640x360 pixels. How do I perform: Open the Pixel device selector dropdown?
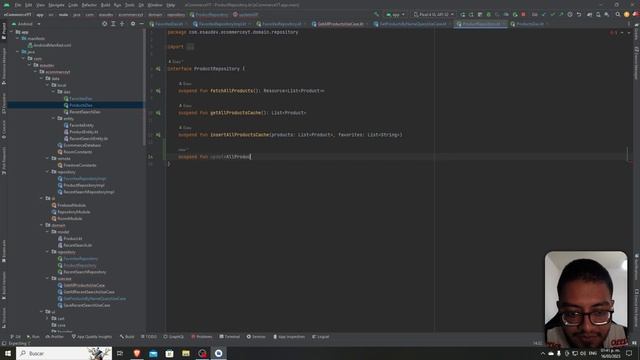pyautogui.click(x=433, y=14)
